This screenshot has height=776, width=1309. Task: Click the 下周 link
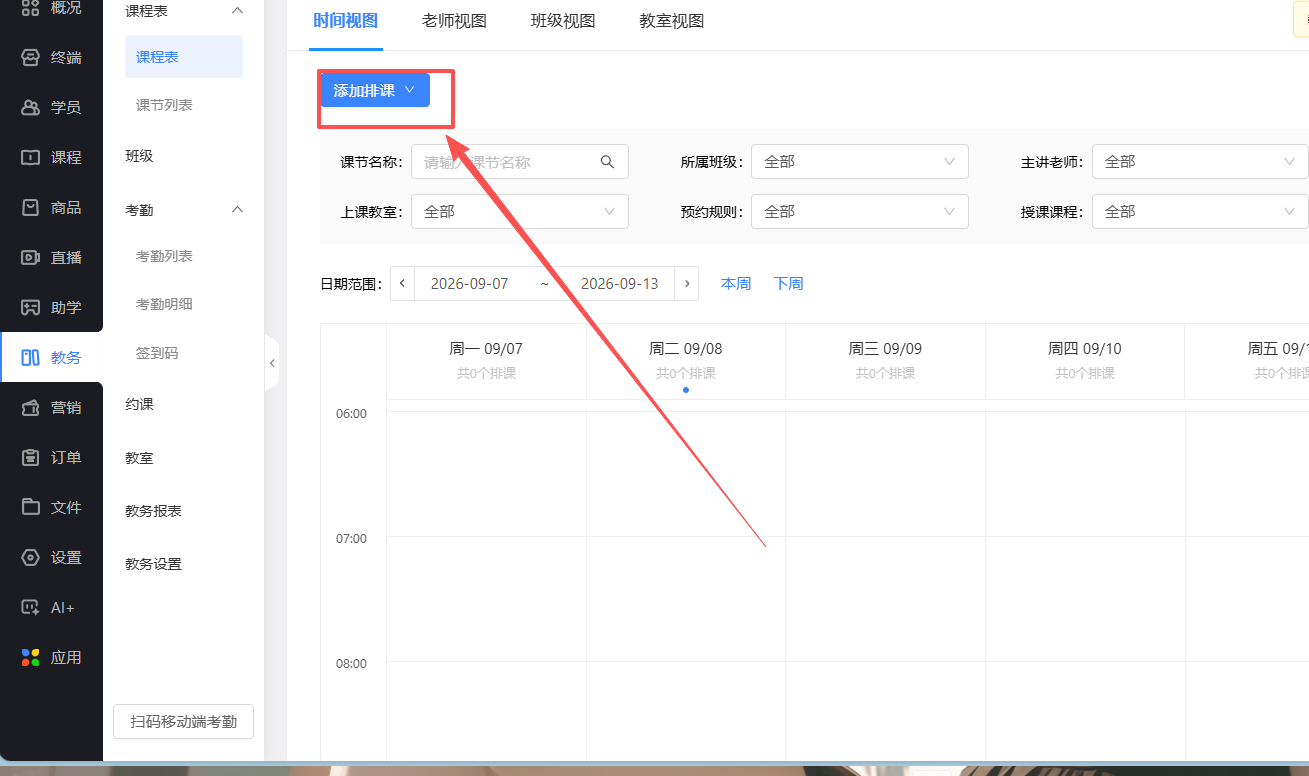pyautogui.click(x=788, y=284)
